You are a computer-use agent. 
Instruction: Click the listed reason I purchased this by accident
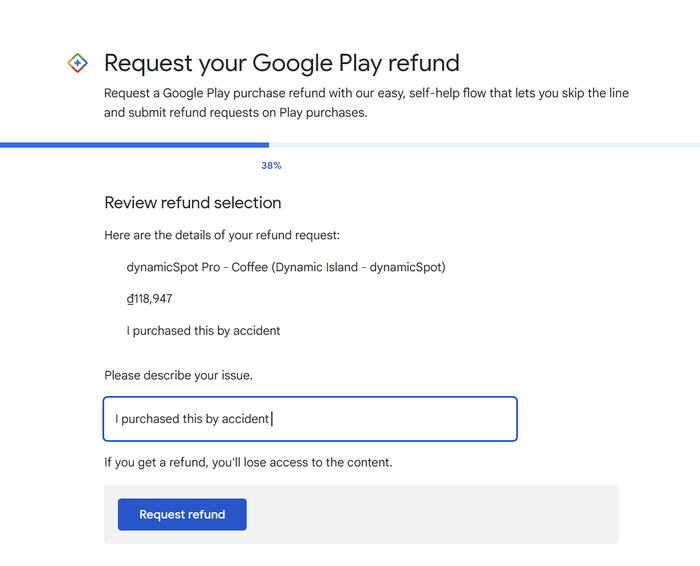click(203, 331)
